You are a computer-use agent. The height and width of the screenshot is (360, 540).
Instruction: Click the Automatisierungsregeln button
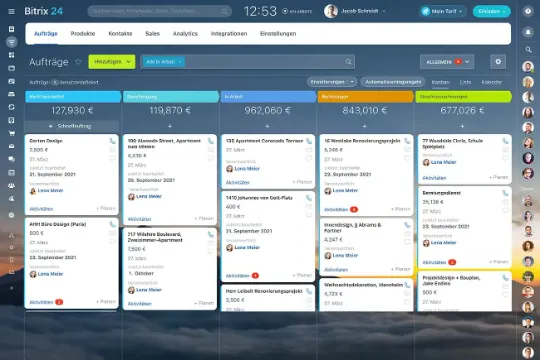pyautogui.click(x=393, y=82)
